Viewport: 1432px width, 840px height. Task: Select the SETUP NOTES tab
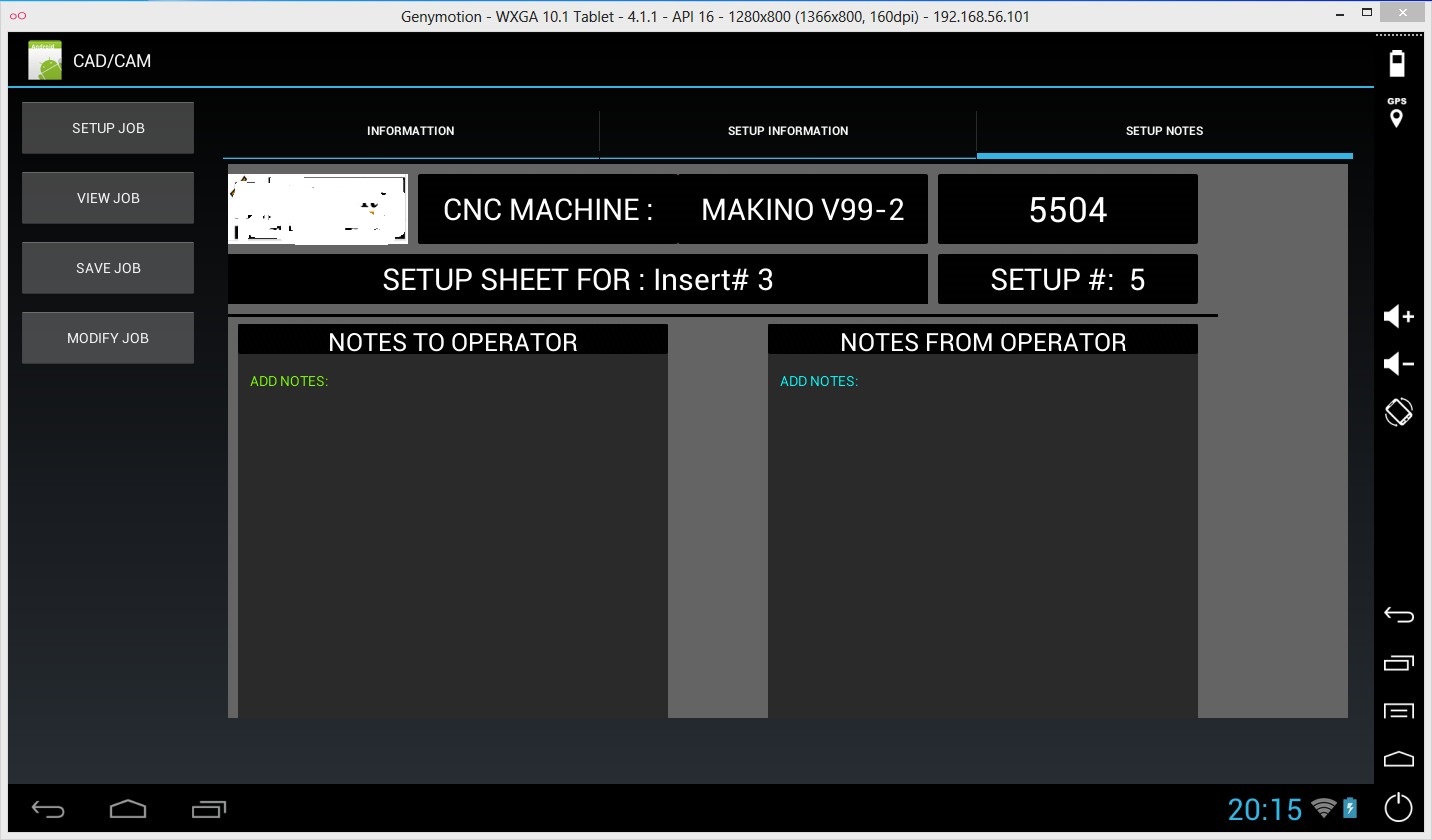[x=1165, y=131]
